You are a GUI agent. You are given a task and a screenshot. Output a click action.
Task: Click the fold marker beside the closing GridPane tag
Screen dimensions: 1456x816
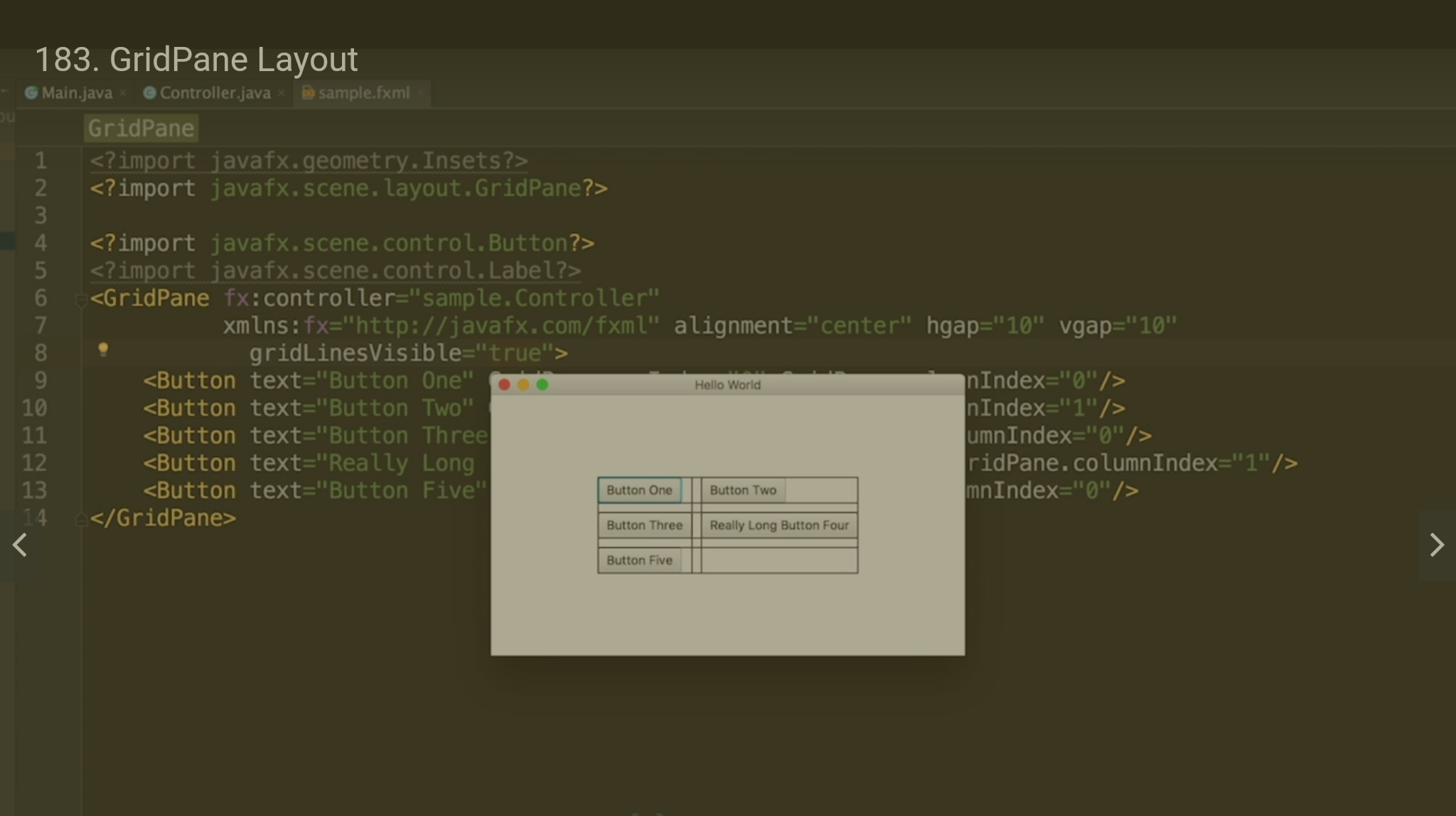(x=81, y=520)
